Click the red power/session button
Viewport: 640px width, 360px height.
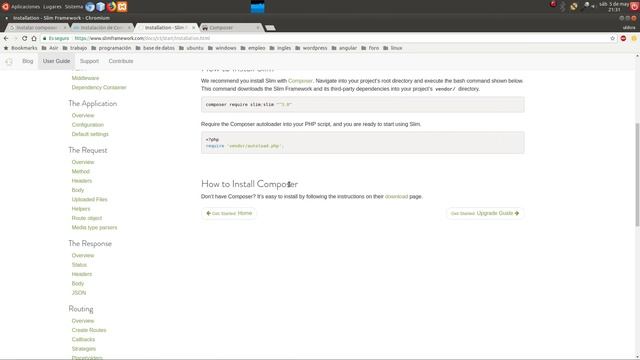point(634,7)
